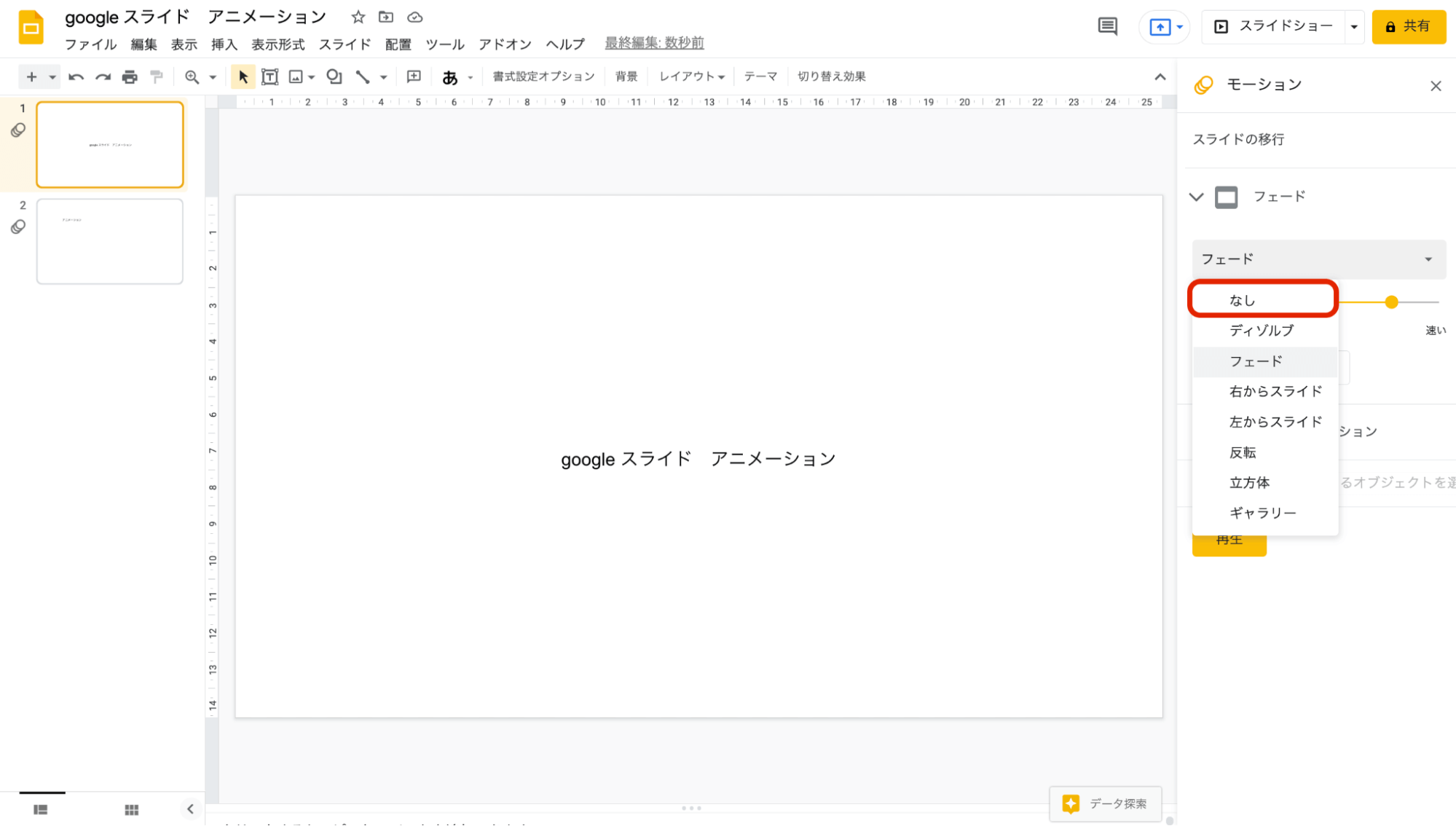The width and height of the screenshot is (1456, 826).
Task: Click the 背景 button
Action: click(x=626, y=76)
